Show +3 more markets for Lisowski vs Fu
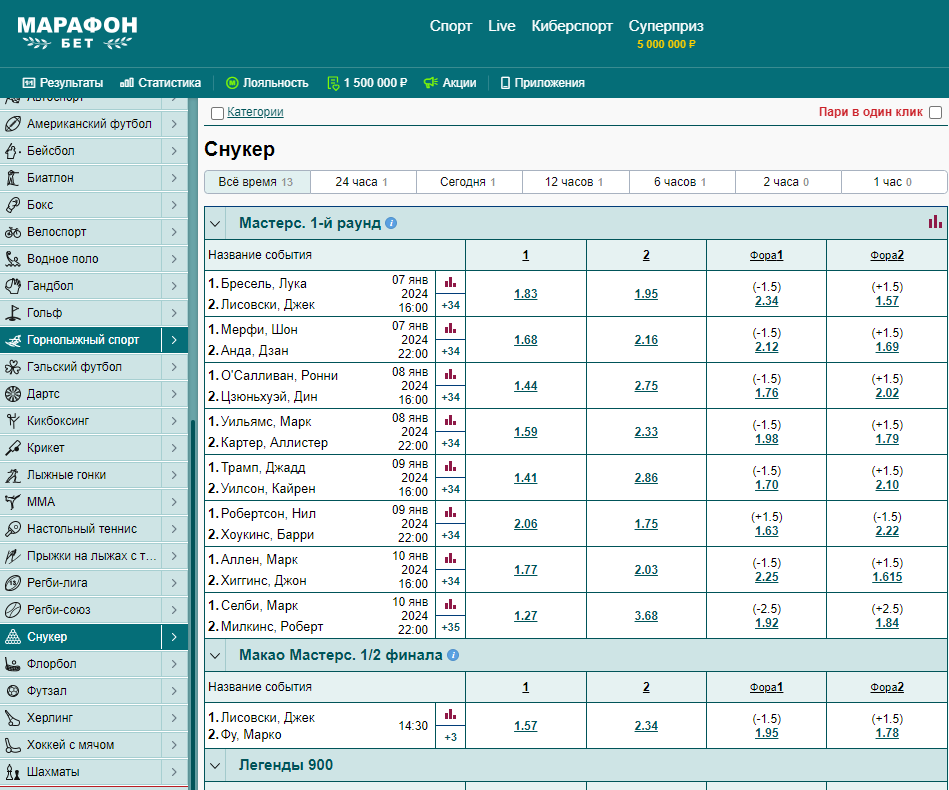The height and width of the screenshot is (790, 949). [x=450, y=737]
